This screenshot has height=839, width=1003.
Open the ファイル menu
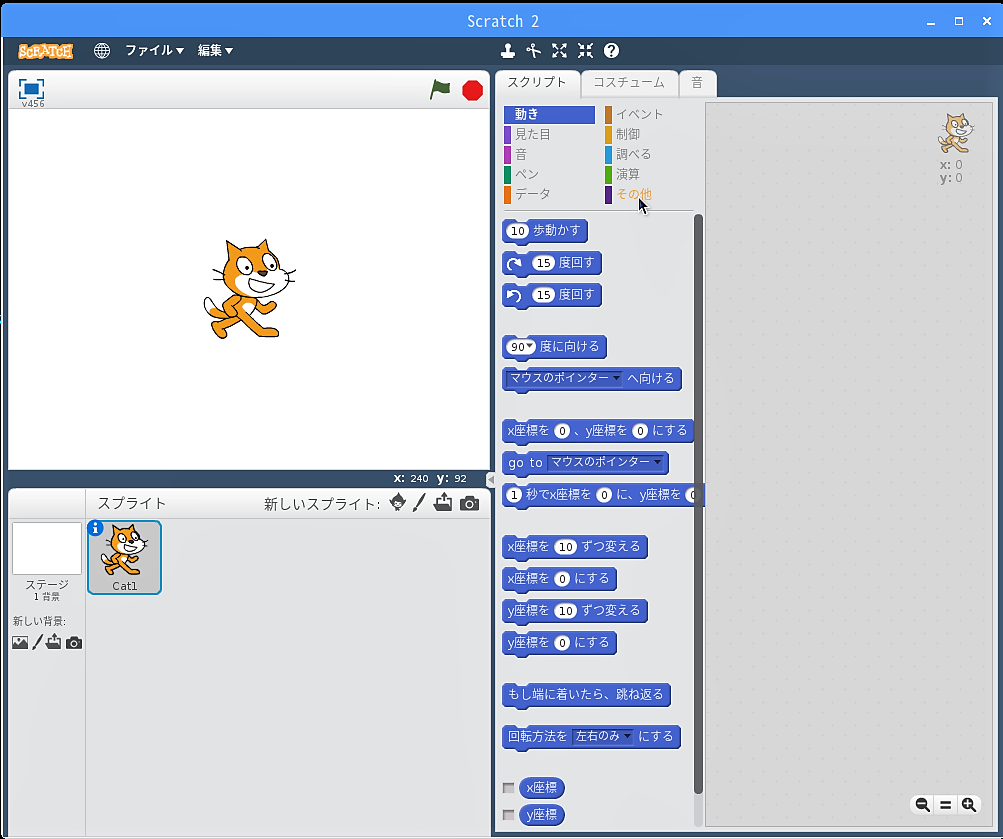click(x=154, y=51)
